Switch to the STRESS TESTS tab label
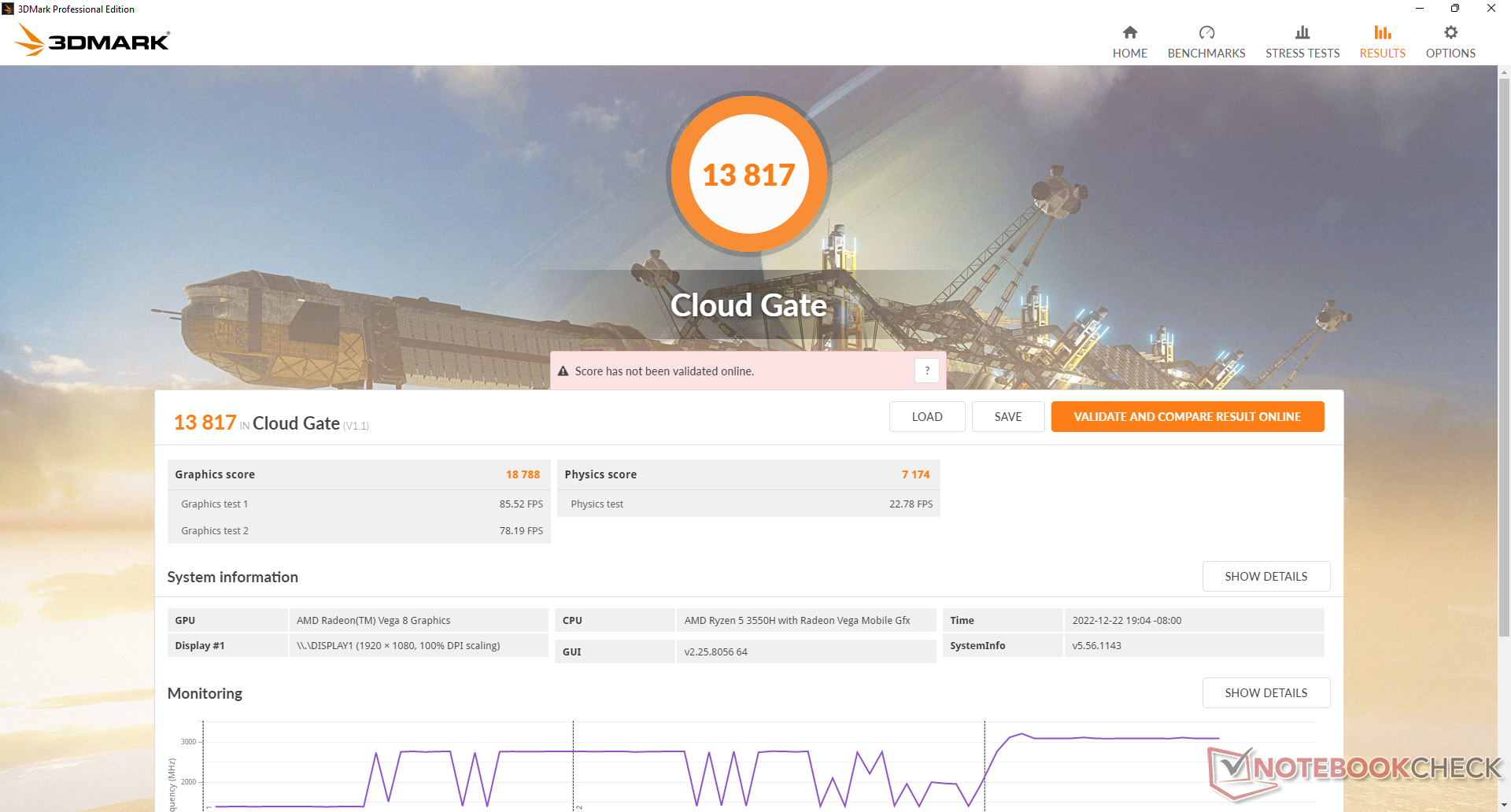The image size is (1511, 812). pos(1302,54)
